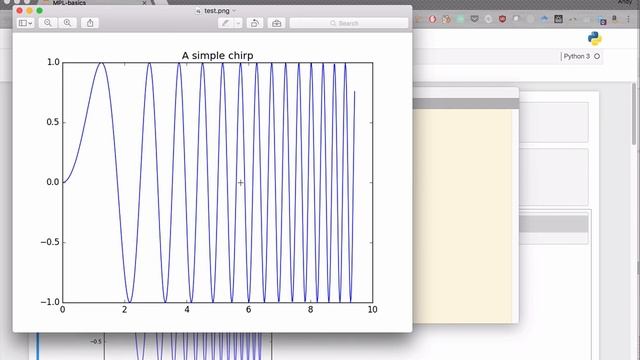The height and width of the screenshot is (360, 640).
Task: Click the Python 3 kernel label
Action: pyautogui.click(x=576, y=56)
